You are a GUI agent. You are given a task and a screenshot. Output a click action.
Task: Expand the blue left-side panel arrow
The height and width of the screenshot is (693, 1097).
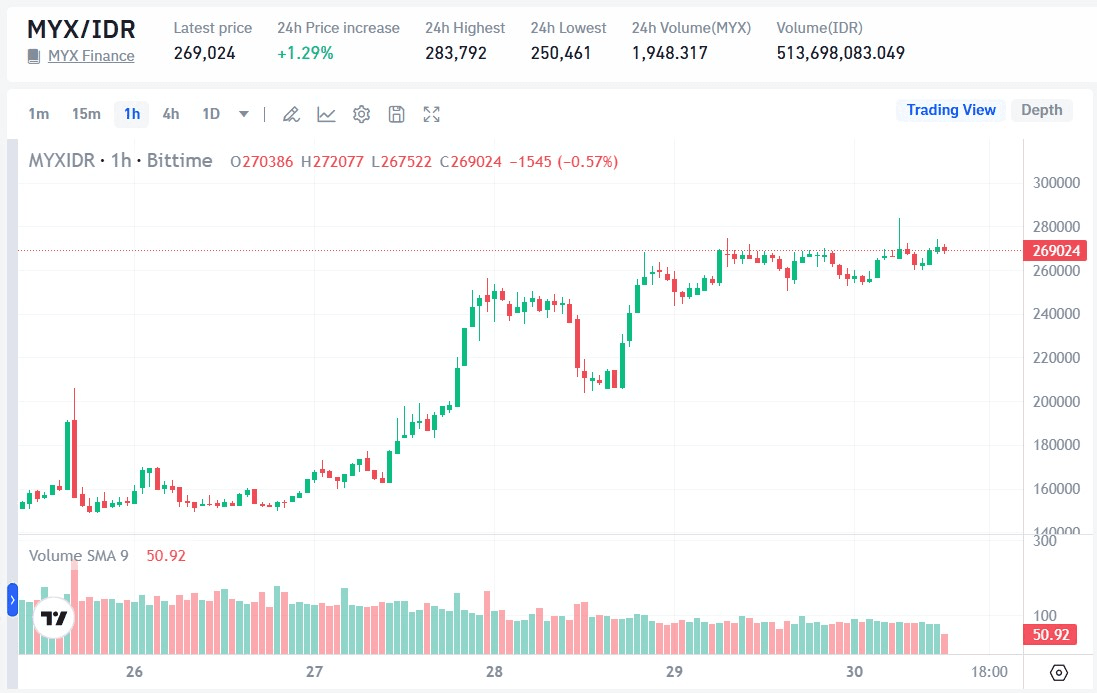click(12, 600)
